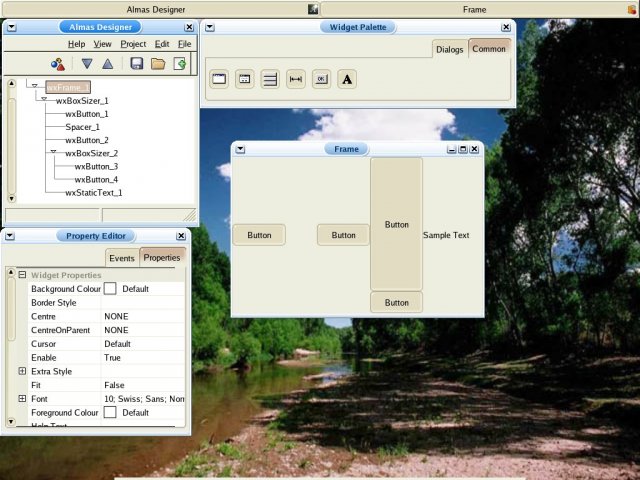Switch to the Events tab

click(x=121, y=258)
